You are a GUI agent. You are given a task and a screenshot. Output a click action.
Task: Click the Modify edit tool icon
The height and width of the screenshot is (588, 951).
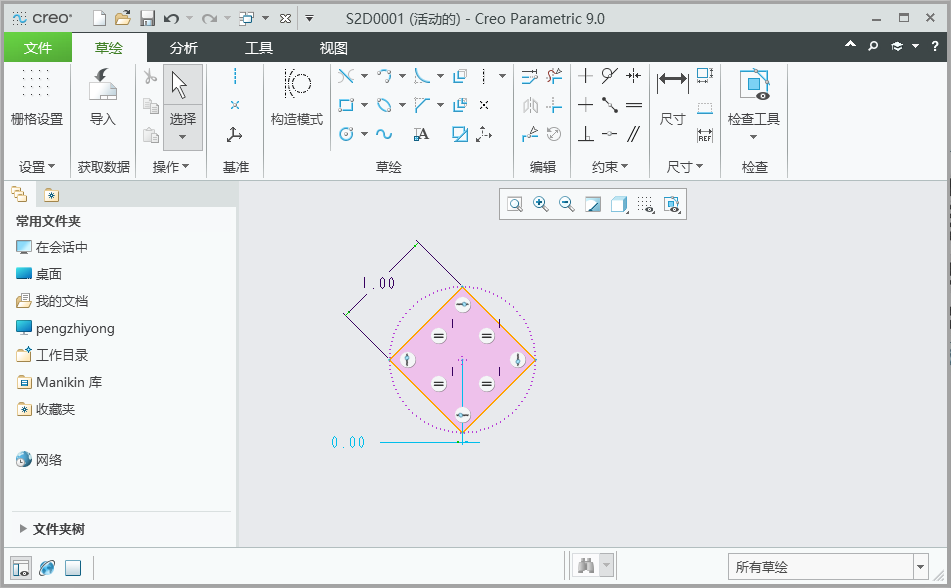coord(529,76)
